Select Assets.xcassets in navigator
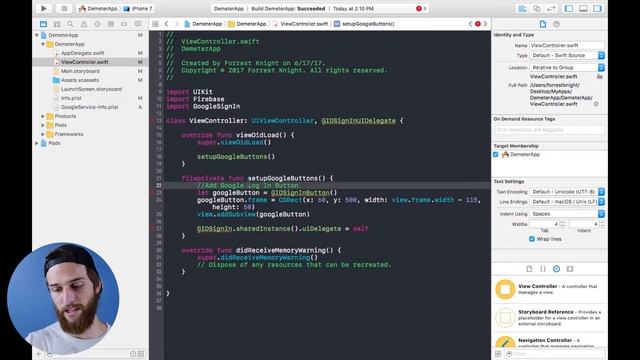640x360 pixels. coord(80,80)
